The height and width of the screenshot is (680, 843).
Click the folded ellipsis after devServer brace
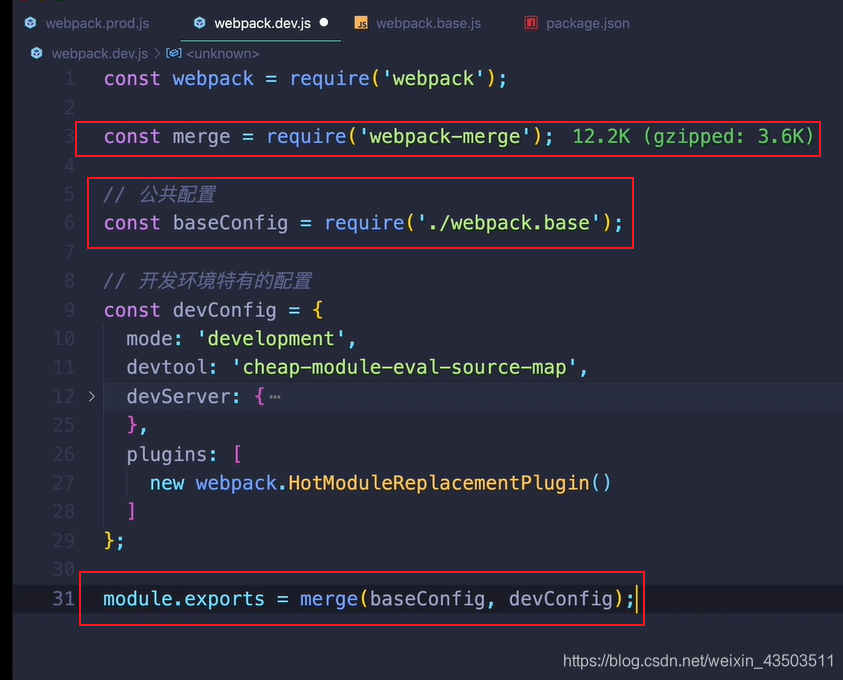click(x=275, y=397)
